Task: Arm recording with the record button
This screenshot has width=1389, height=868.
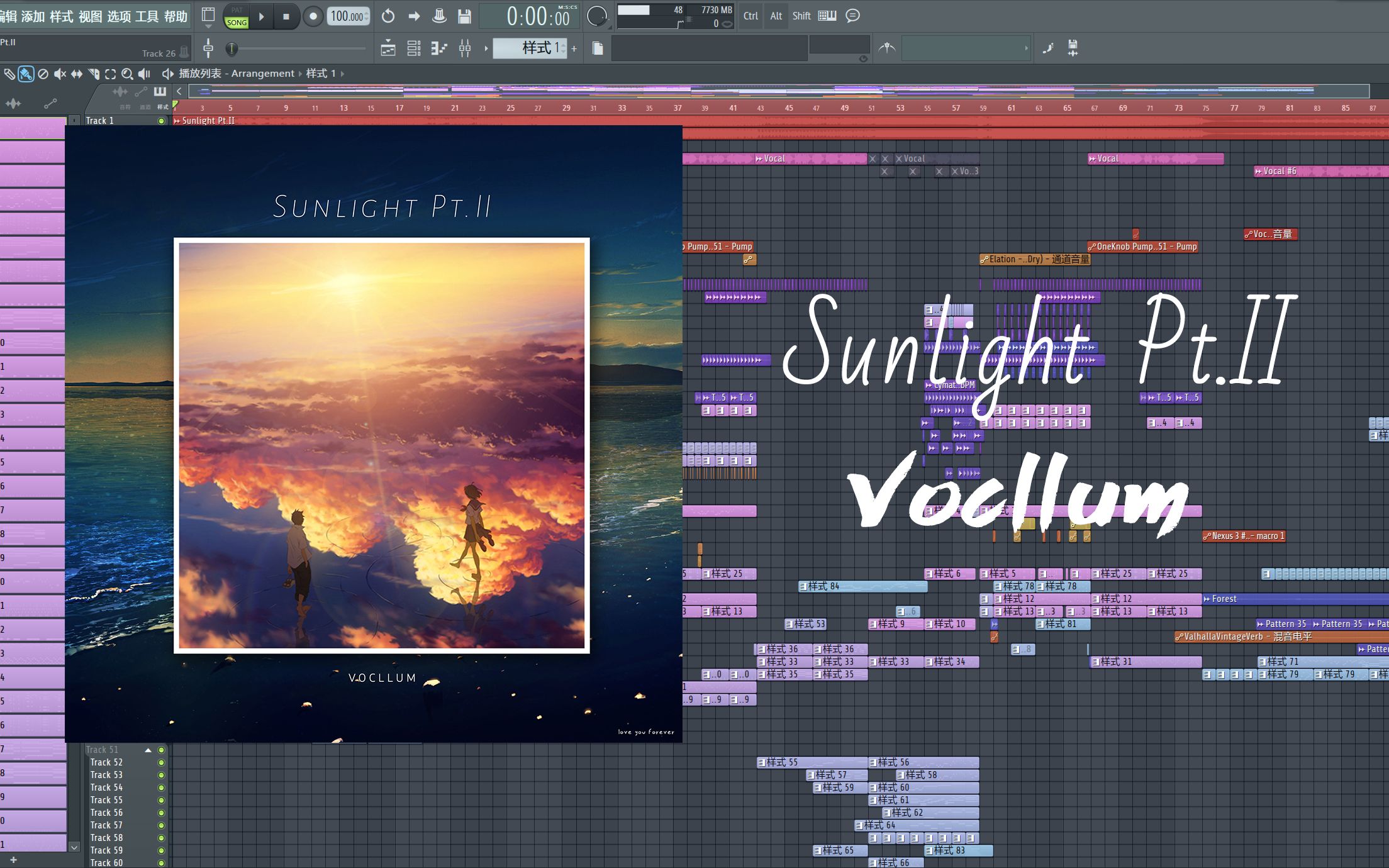Action: tap(313, 16)
